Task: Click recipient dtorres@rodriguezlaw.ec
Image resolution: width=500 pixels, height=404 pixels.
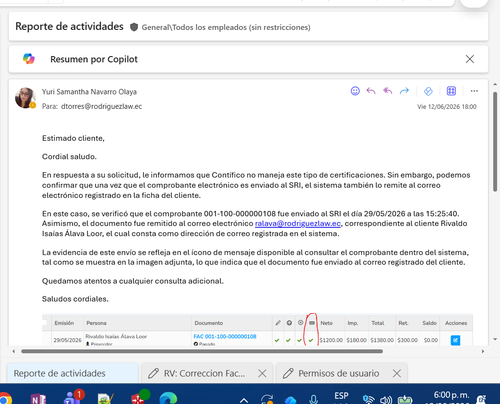Action: pyautogui.click(x=101, y=106)
